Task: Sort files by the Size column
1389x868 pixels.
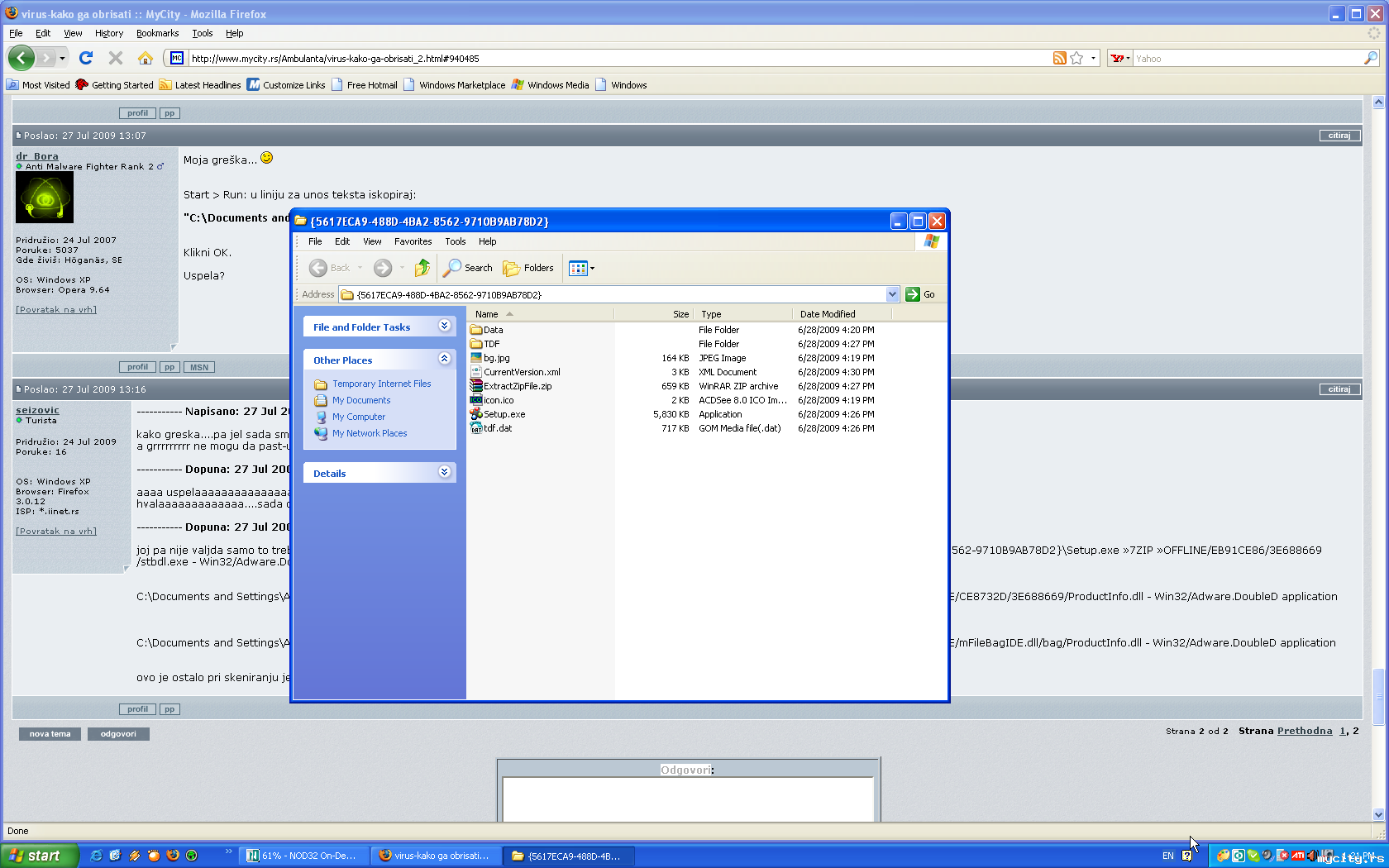Action: (x=655, y=314)
